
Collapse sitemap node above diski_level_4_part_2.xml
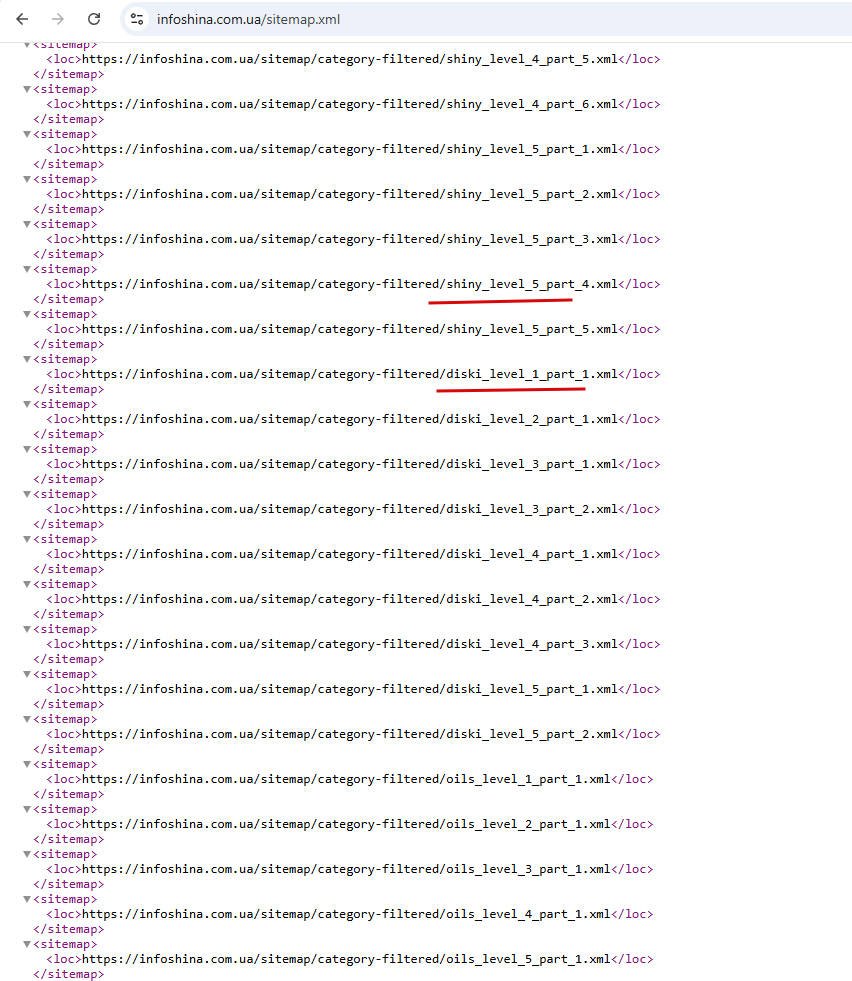click(x=27, y=584)
